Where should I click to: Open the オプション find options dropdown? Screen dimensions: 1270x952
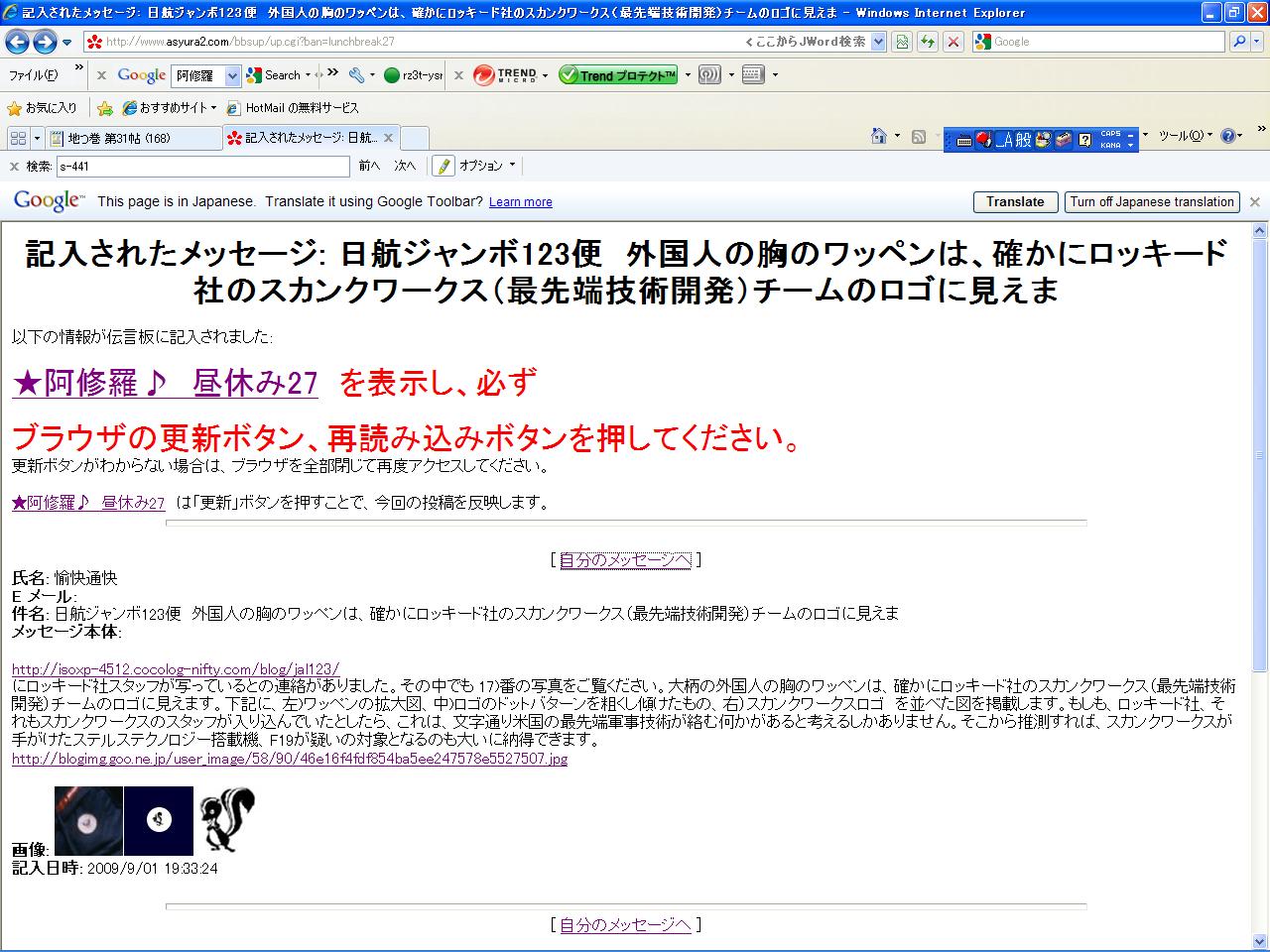coord(487,167)
